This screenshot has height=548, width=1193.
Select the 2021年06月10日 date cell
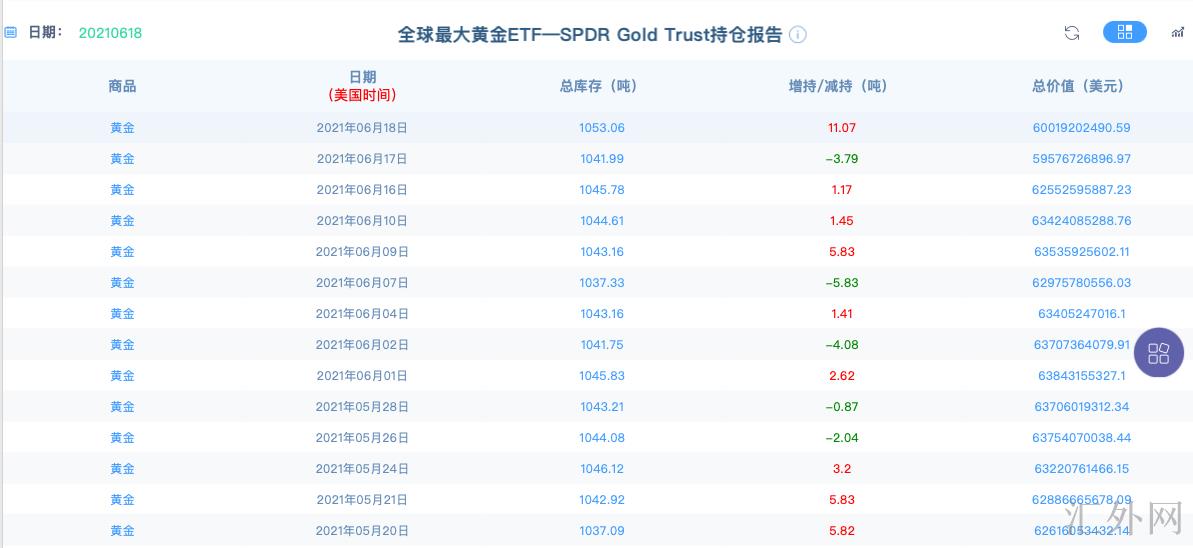tap(362, 221)
